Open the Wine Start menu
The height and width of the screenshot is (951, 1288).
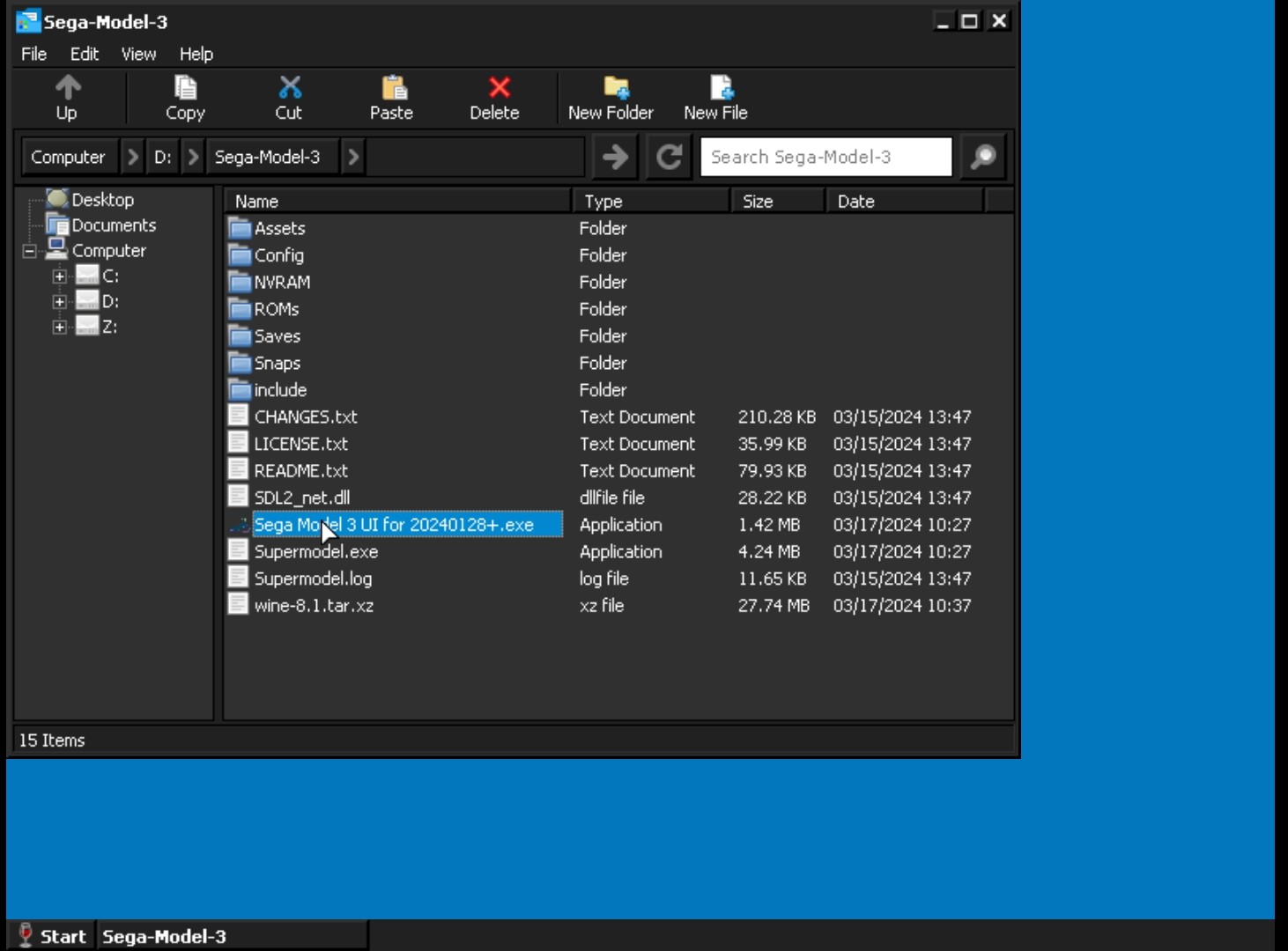click(53, 936)
